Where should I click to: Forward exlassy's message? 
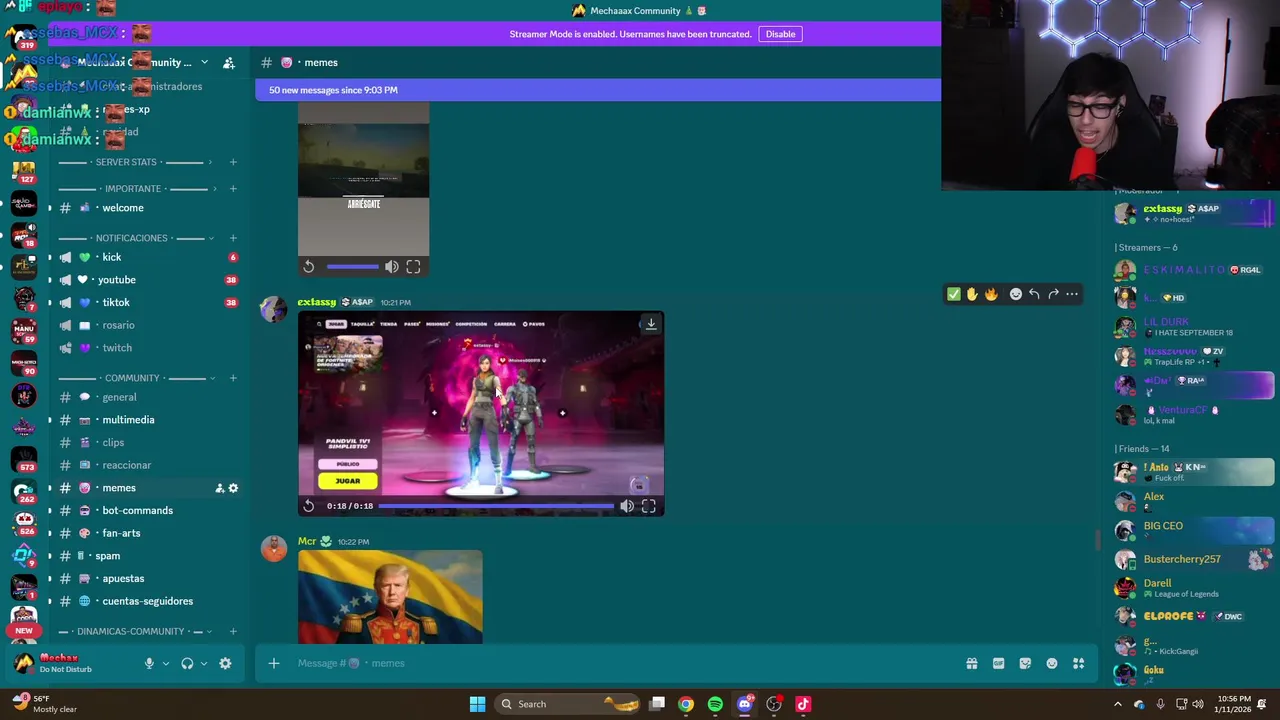pos(1053,294)
